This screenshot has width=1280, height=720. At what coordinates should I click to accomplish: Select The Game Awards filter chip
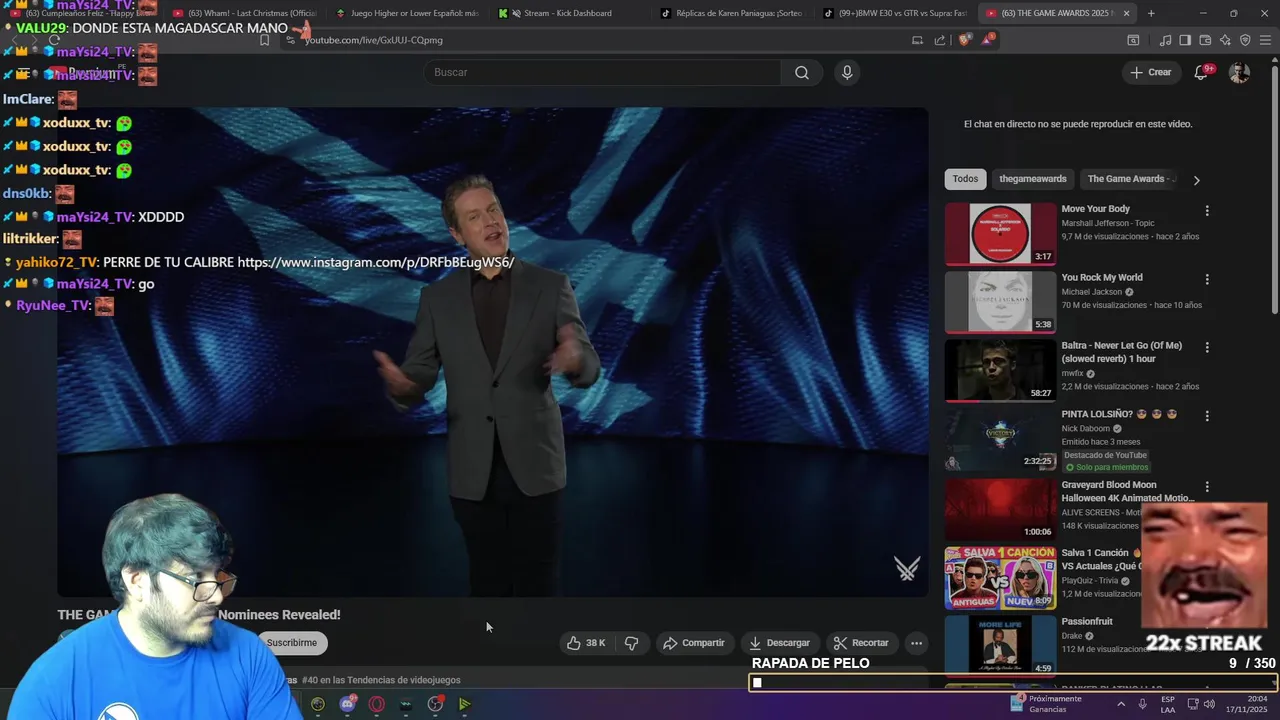pos(1130,179)
